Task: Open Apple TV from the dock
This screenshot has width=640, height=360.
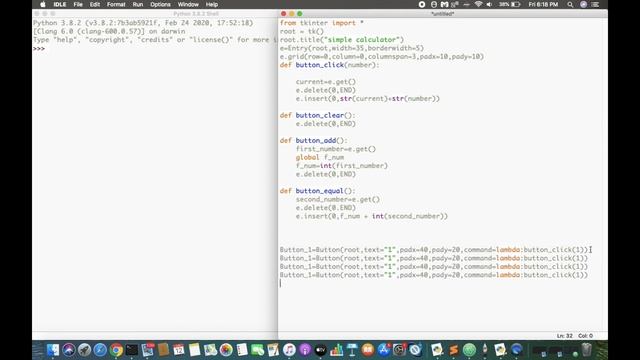Action: [321, 350]
